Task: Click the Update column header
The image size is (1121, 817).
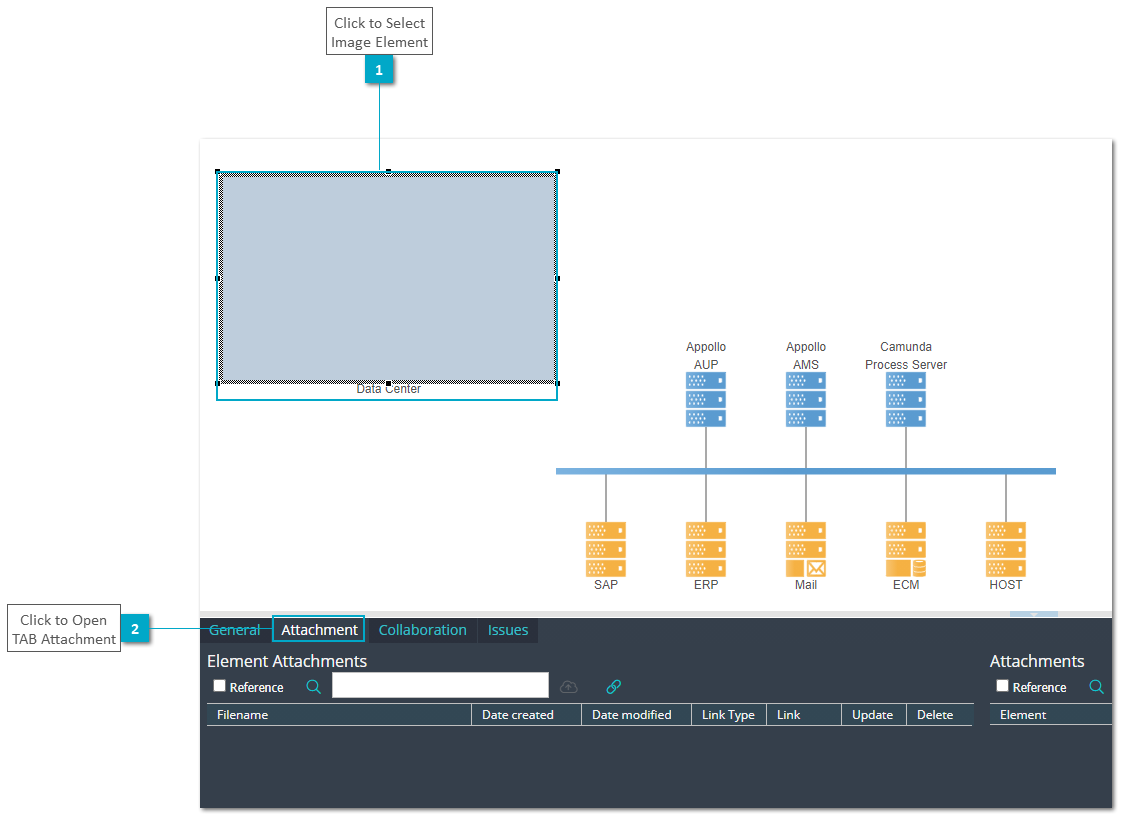Action: pos(874,715)
